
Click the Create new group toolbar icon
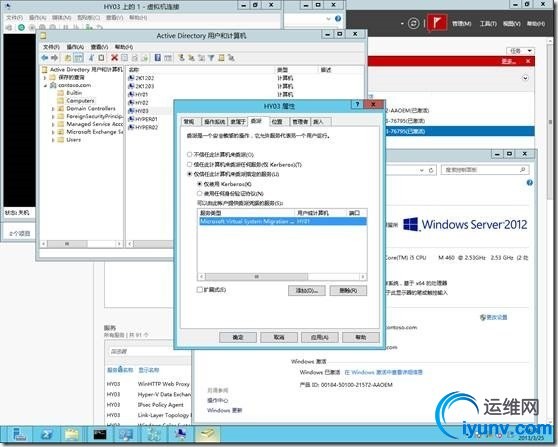[191, 58]
